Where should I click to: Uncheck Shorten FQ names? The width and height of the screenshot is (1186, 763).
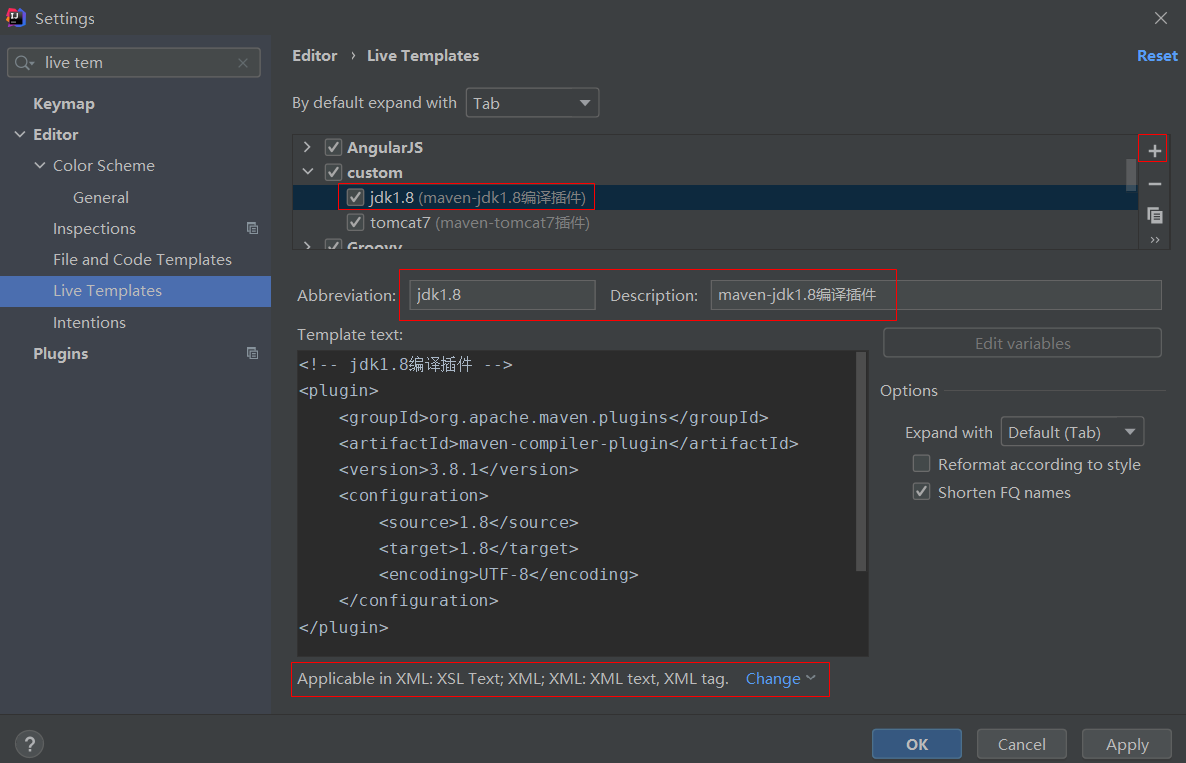[x=921, y=492]
